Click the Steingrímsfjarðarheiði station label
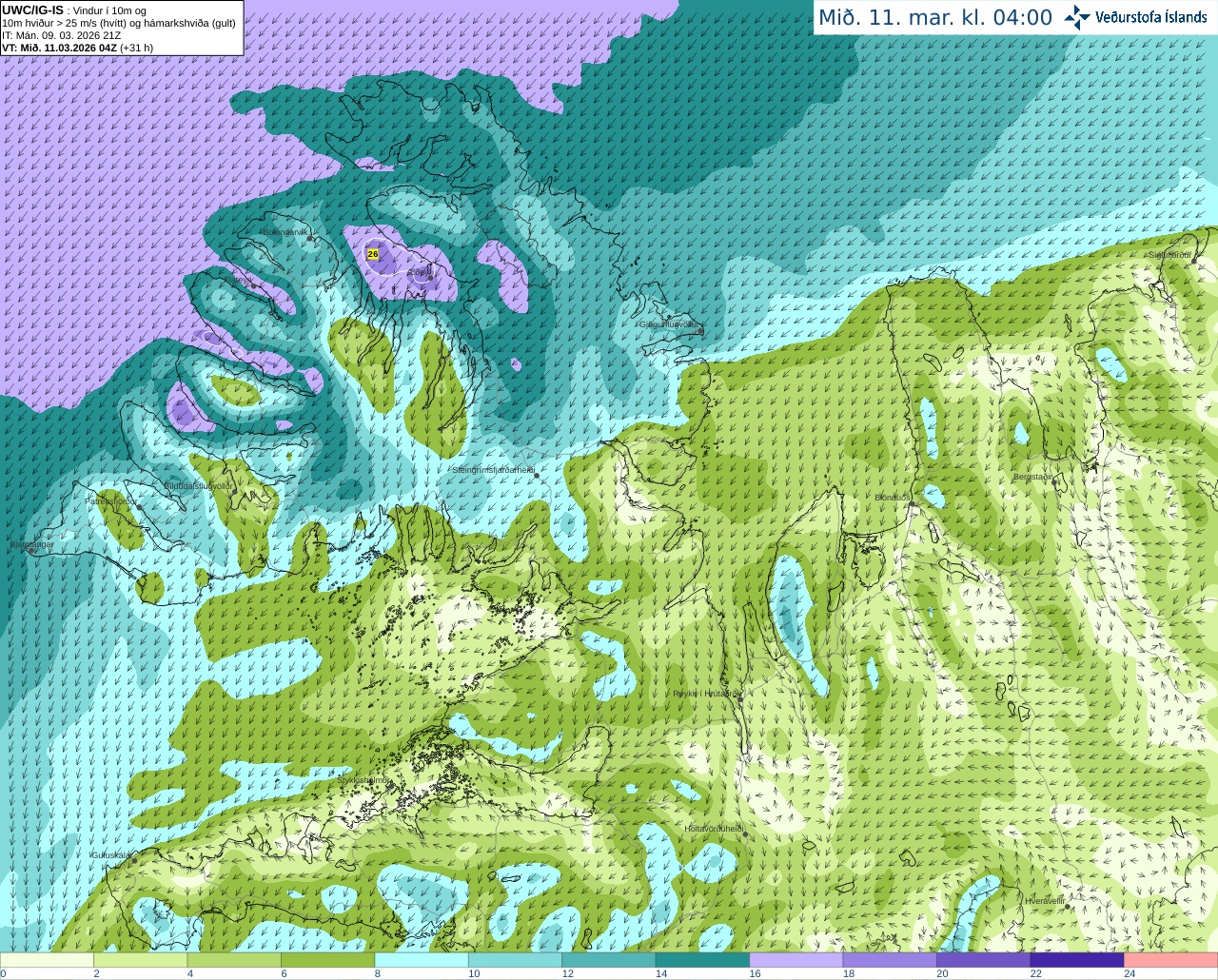Viewport: 1218px width, 980px height. pyautogui.click(x=493, y=470)
